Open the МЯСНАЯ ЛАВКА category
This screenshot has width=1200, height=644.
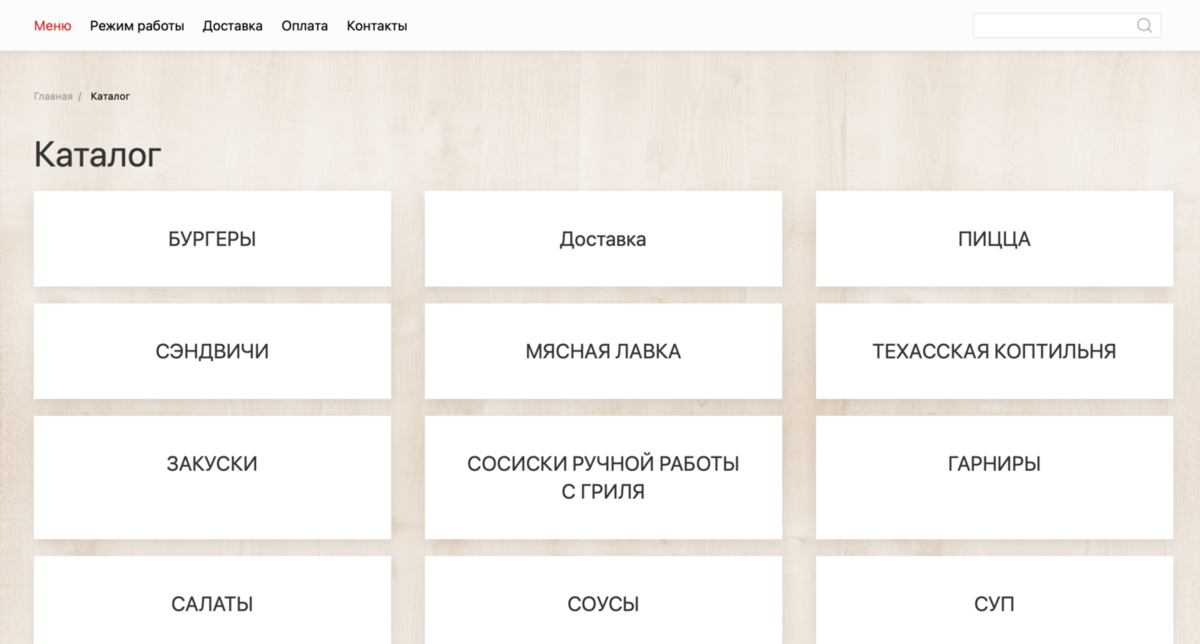point(603,351)
